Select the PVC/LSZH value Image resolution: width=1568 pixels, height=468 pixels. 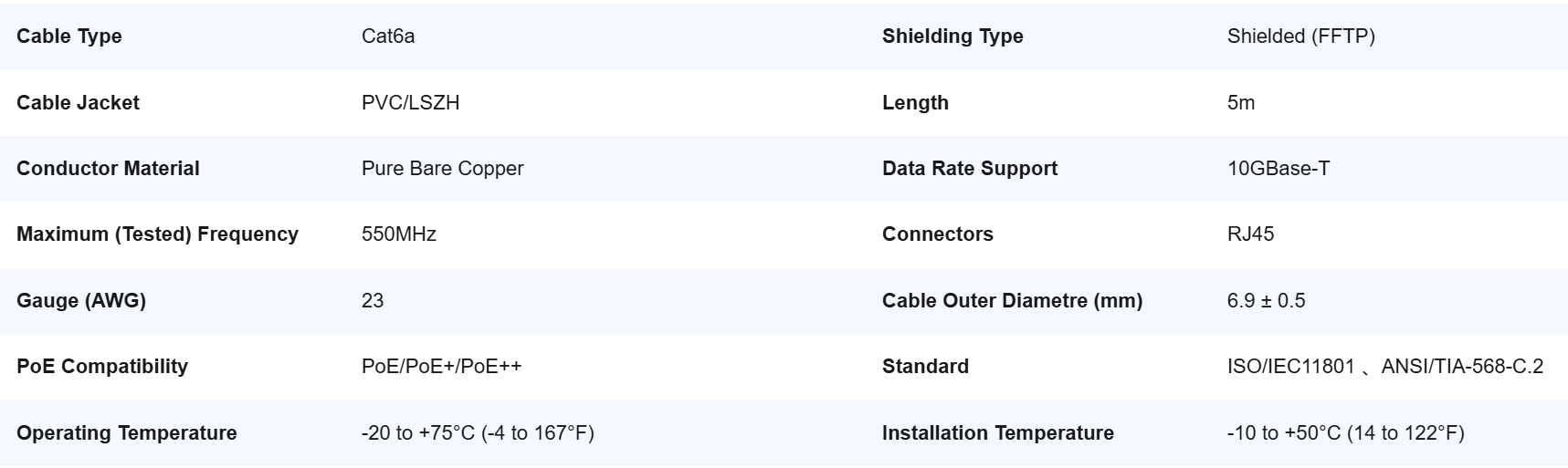[411, 102]
